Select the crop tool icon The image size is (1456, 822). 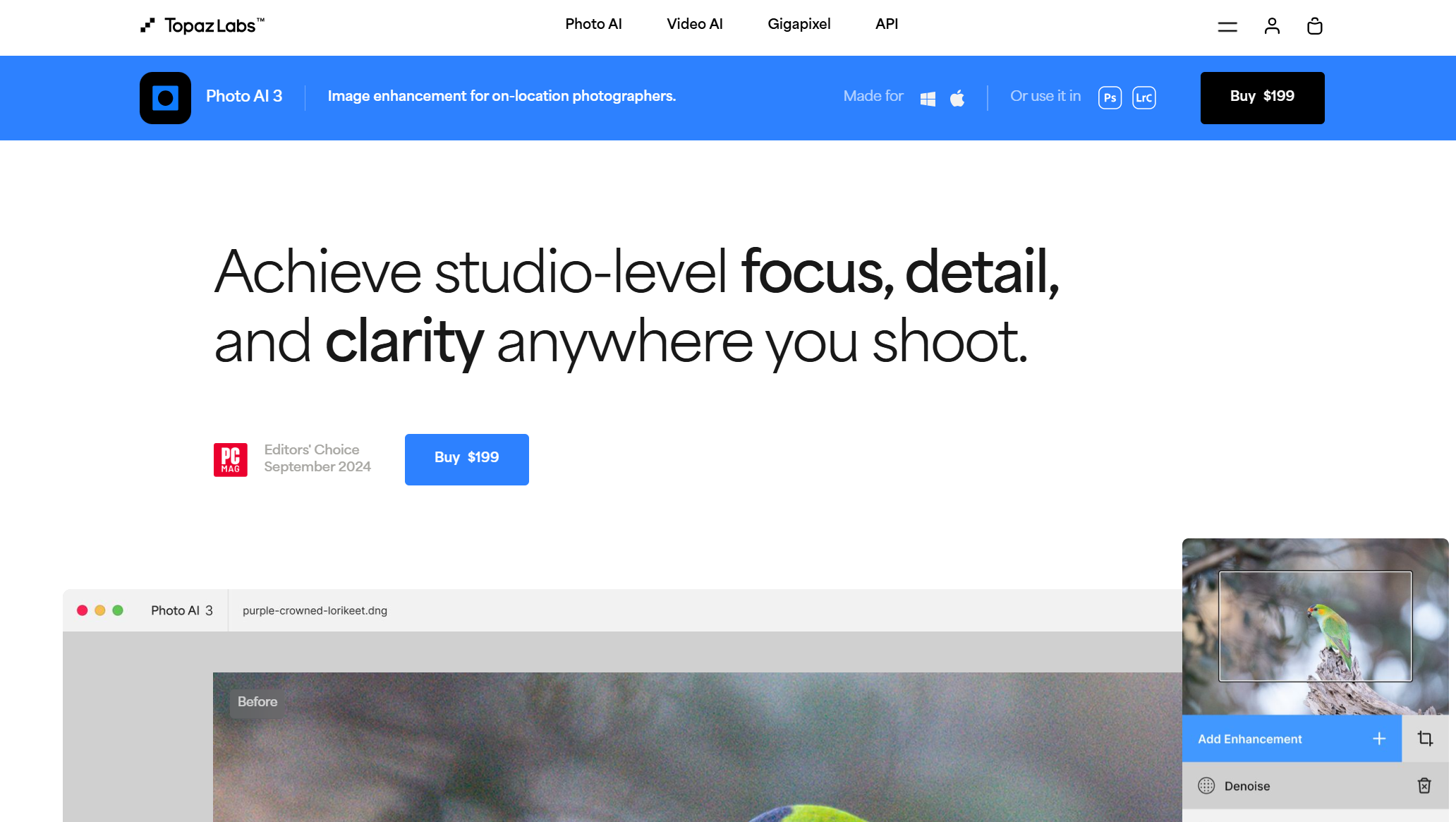1425,739
